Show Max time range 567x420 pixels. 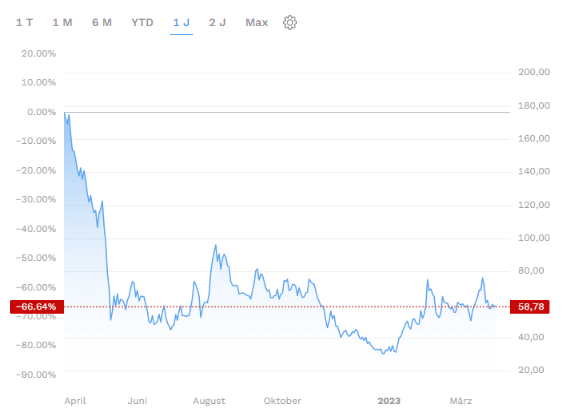coord(257,22)
